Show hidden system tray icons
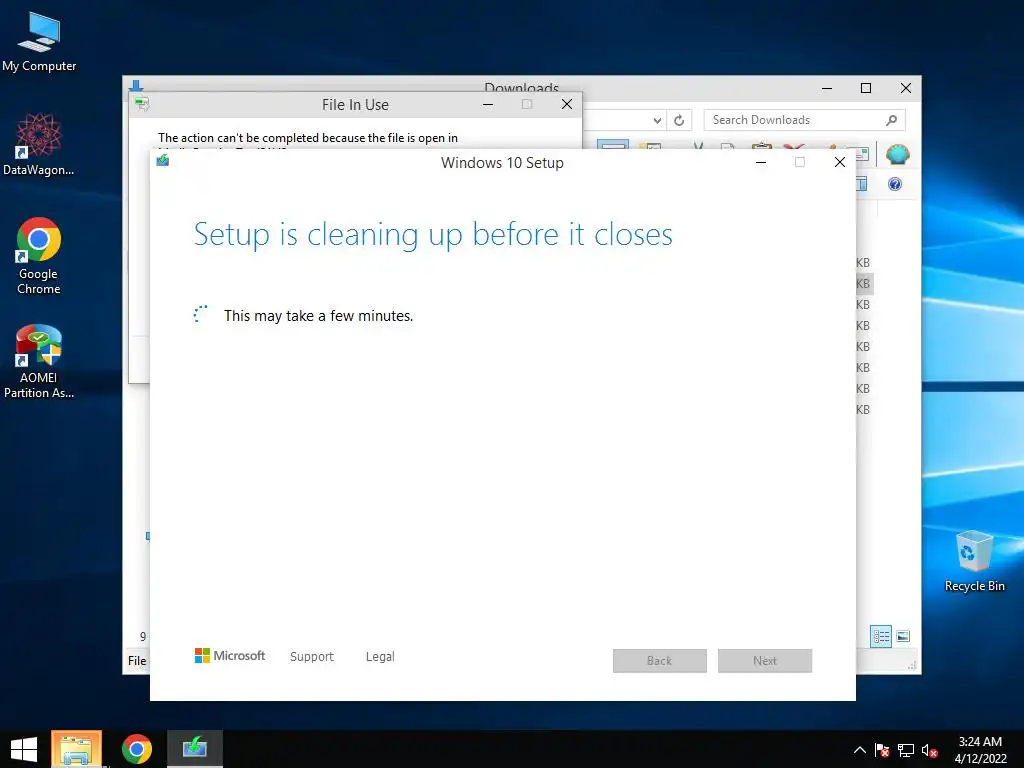This screenshot has height=768, width=1024. (860, 750)
